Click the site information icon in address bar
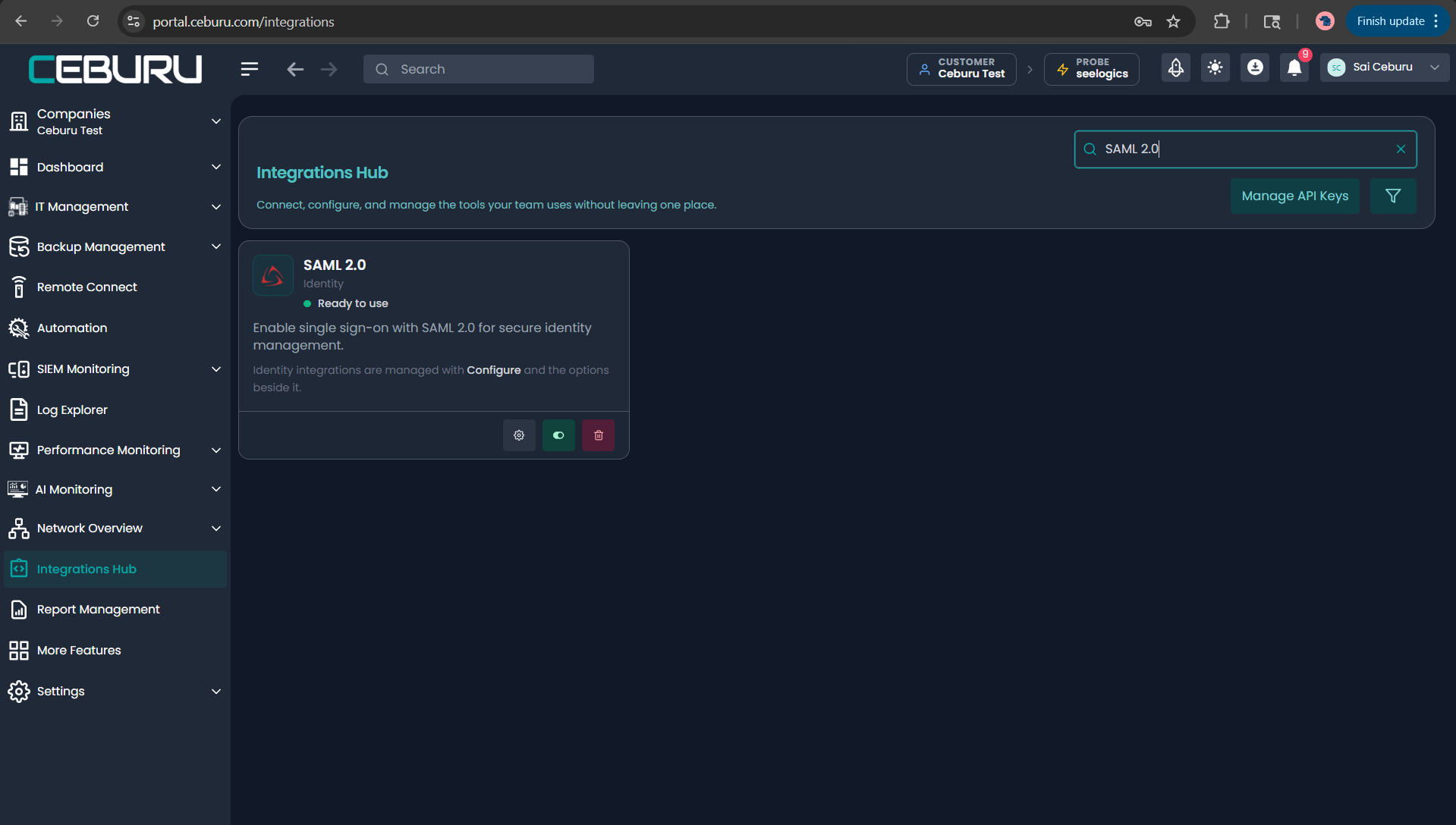Screen dimensions: 1456x825 pyautogui.click(x=134, y=21)
